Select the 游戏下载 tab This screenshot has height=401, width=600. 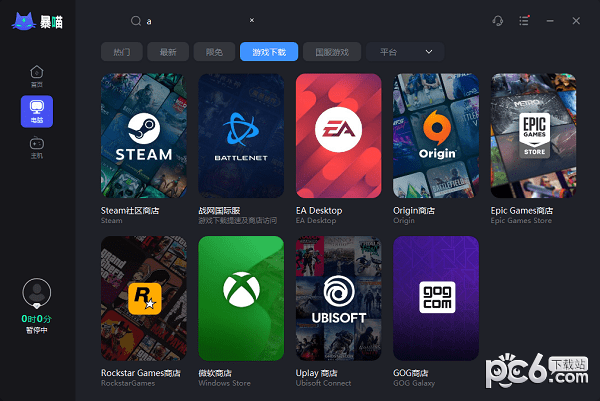(x=269, y=52)
